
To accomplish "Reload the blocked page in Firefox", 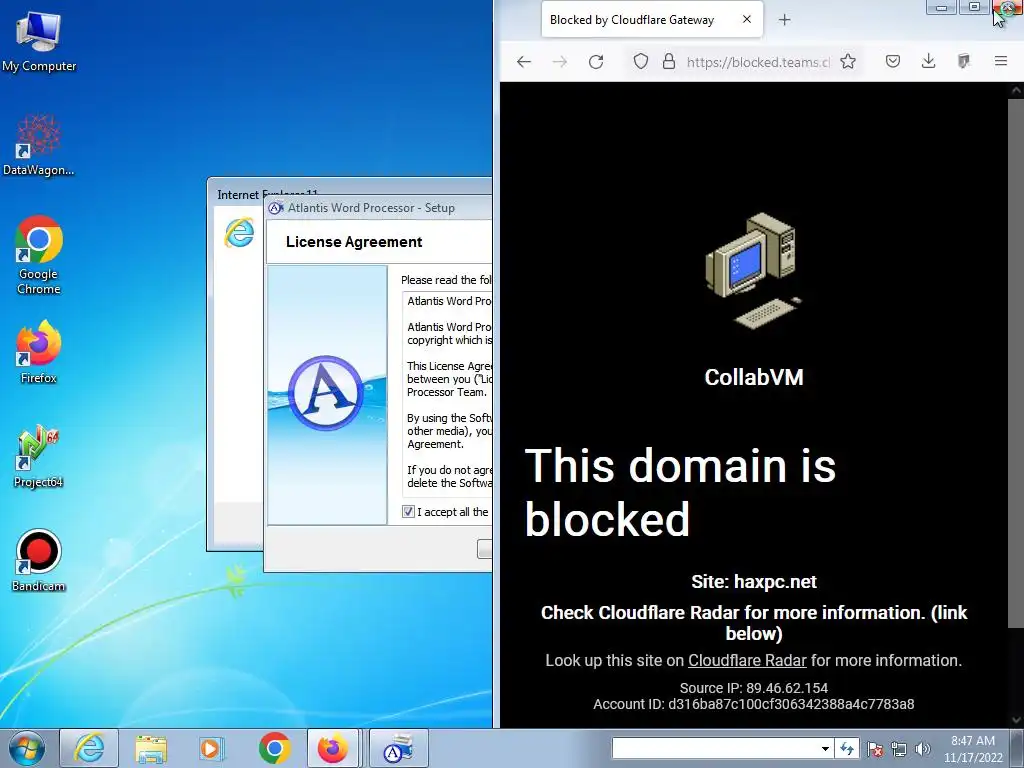I will [x=596, y=61].
